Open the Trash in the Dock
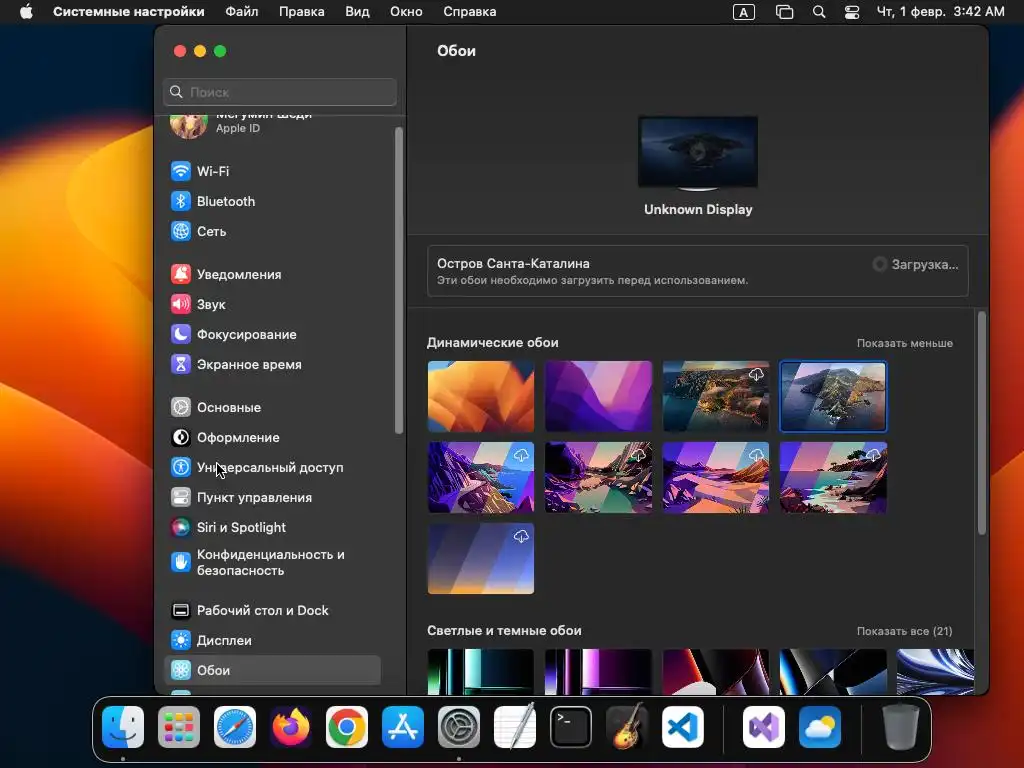Image resolution: width=1024 pixels, height=768 pixels. coord(901,727)
